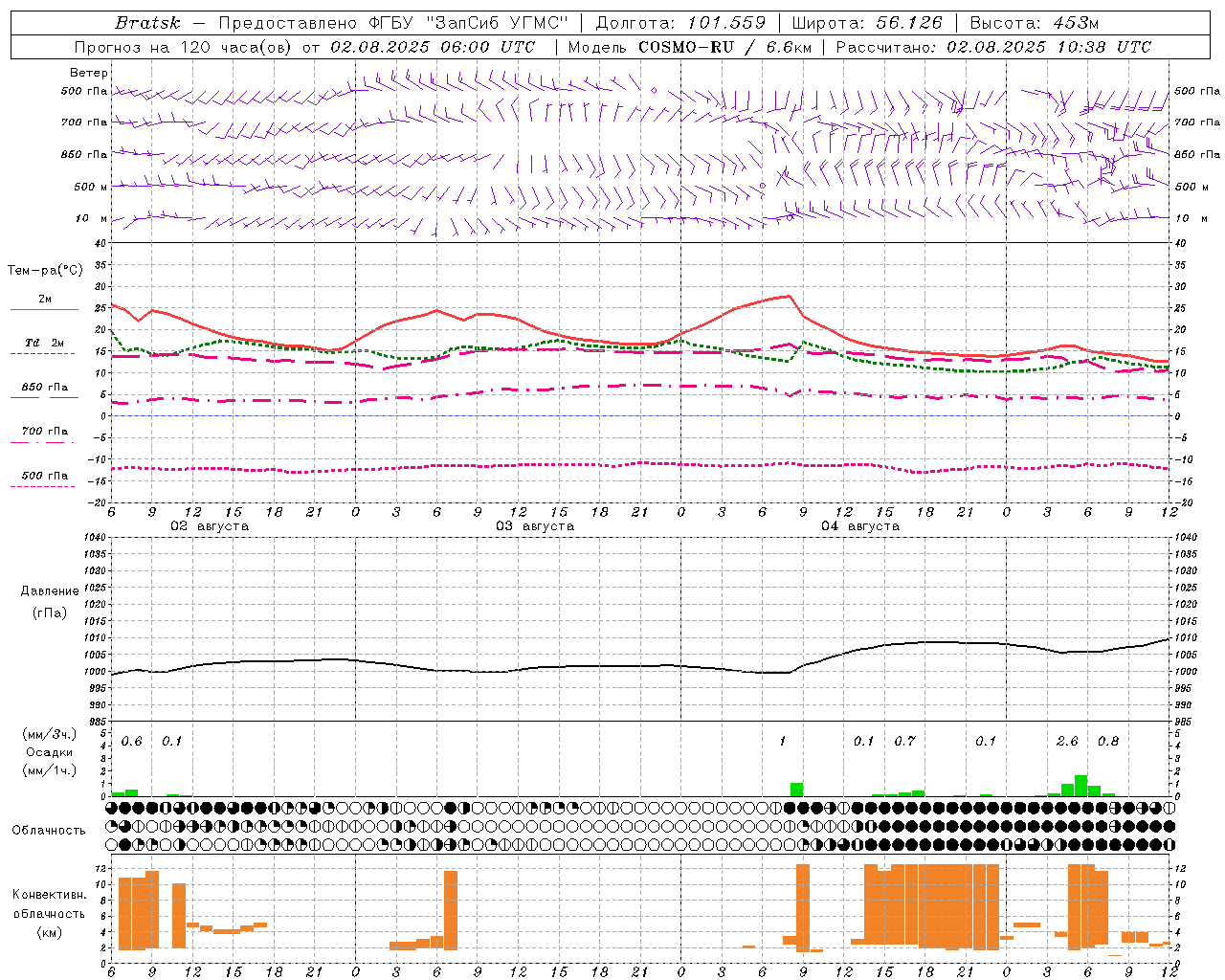1225x980 pixels.
Task: Click the 0.6 three-hour precipitation value
Action: pyautogui.click(x=132, y=742)
